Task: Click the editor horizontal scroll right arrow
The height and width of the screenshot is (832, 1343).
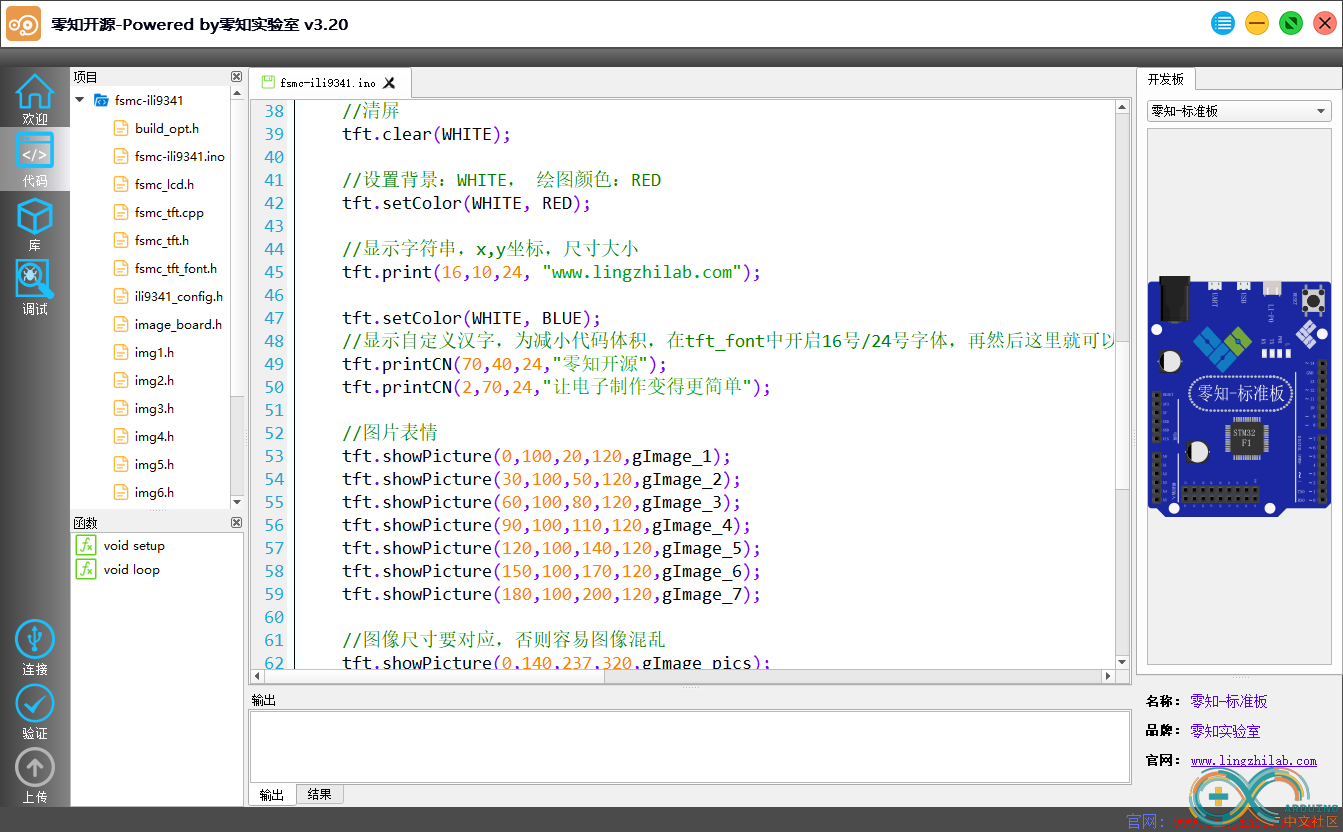Action: coord(1108,676)
